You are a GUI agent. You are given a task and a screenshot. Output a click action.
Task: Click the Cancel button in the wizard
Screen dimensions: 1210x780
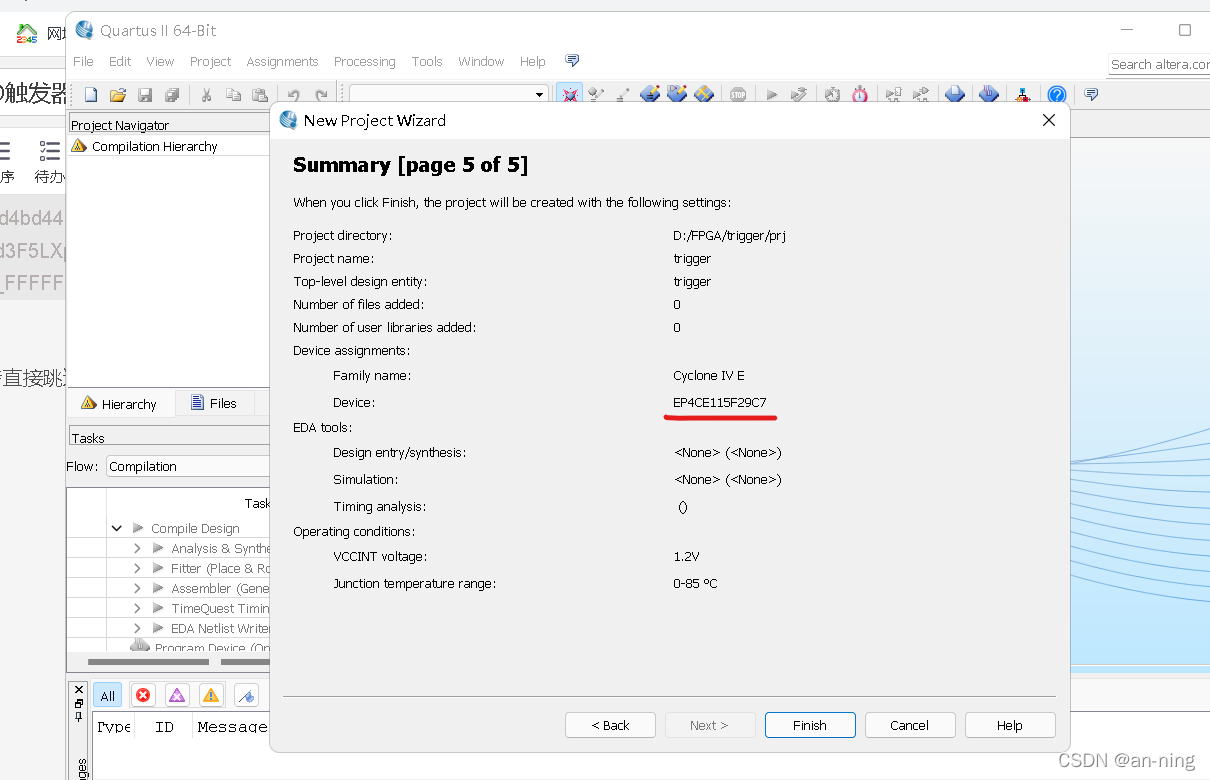[910, 725]
